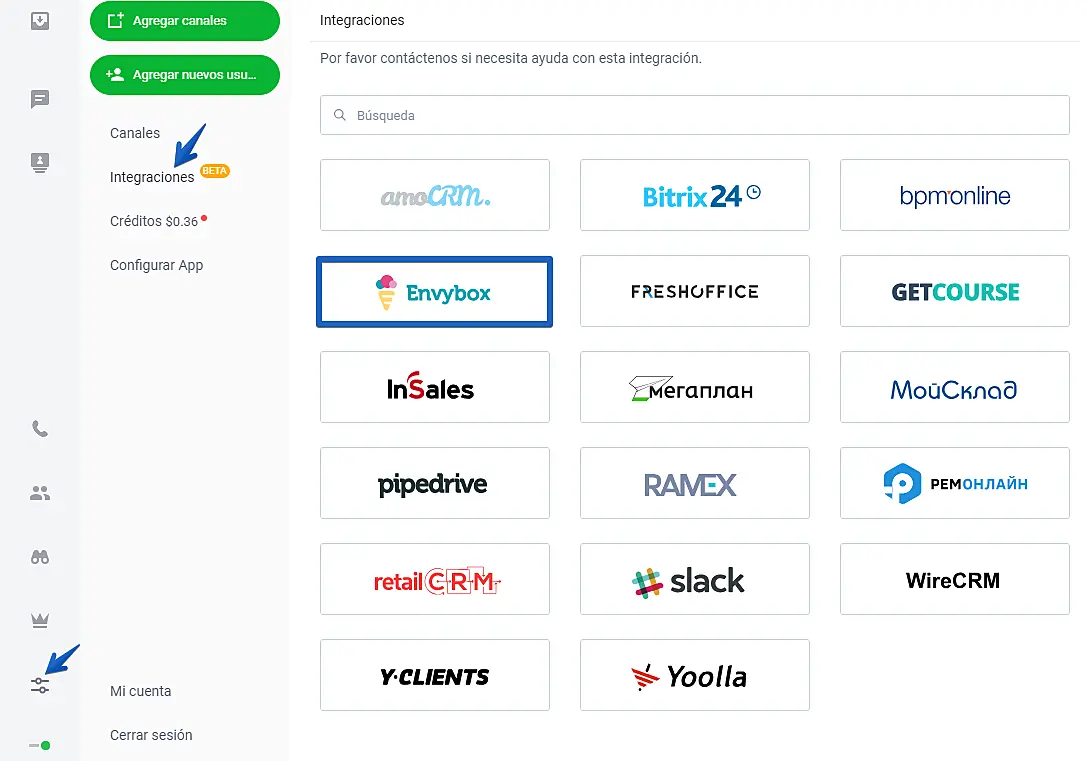Viewport: 1086px width, 761px height.
Task: Open the phone calls sidebar icon
Action: [40, 429]
